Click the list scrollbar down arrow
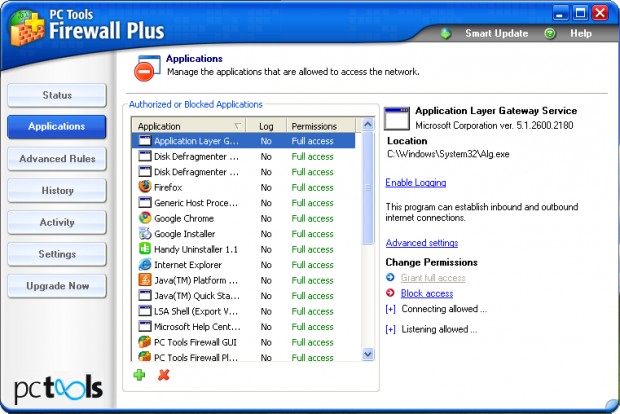This screenshot has height=414, width=620. pos(368,354)
